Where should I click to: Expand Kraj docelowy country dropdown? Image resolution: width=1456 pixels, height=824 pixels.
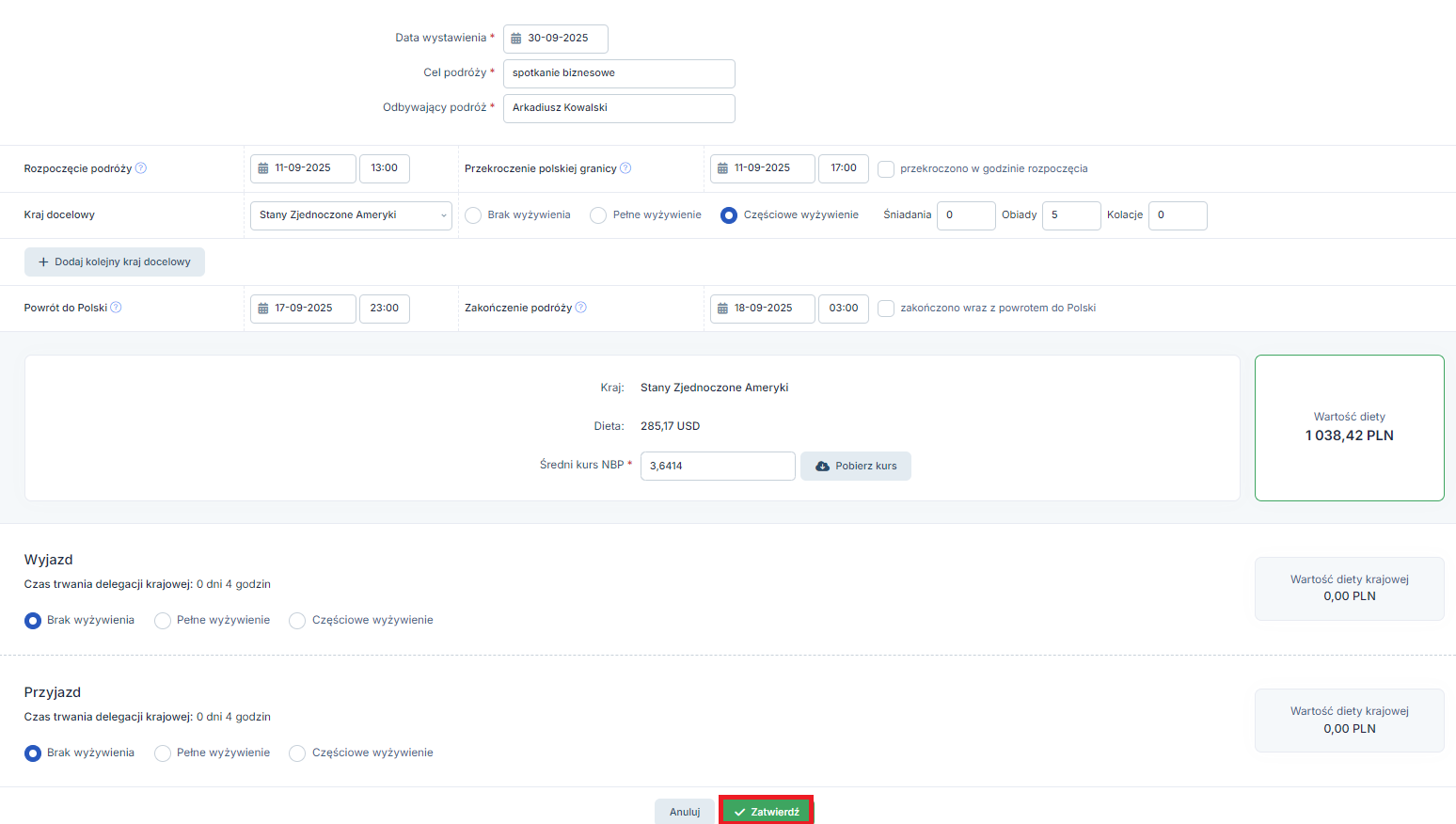click(x=350, y=215)
